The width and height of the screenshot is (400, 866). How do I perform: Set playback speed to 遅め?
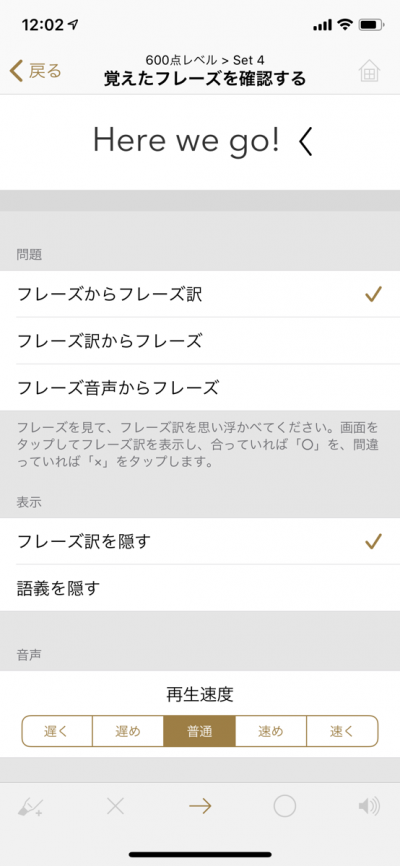(x=128, y=731)
